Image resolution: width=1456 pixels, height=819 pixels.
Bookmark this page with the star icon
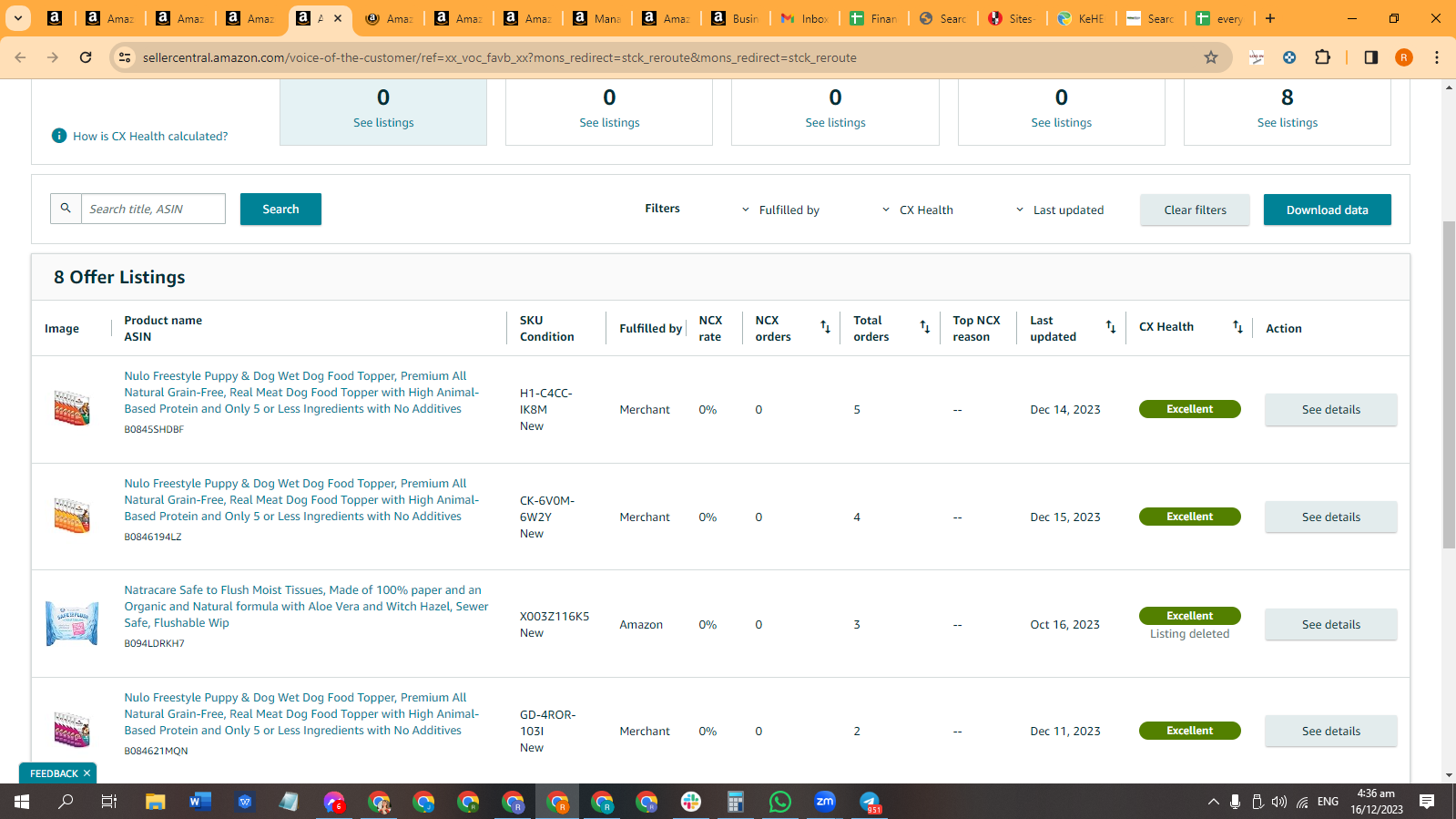tap(1211, 57)
